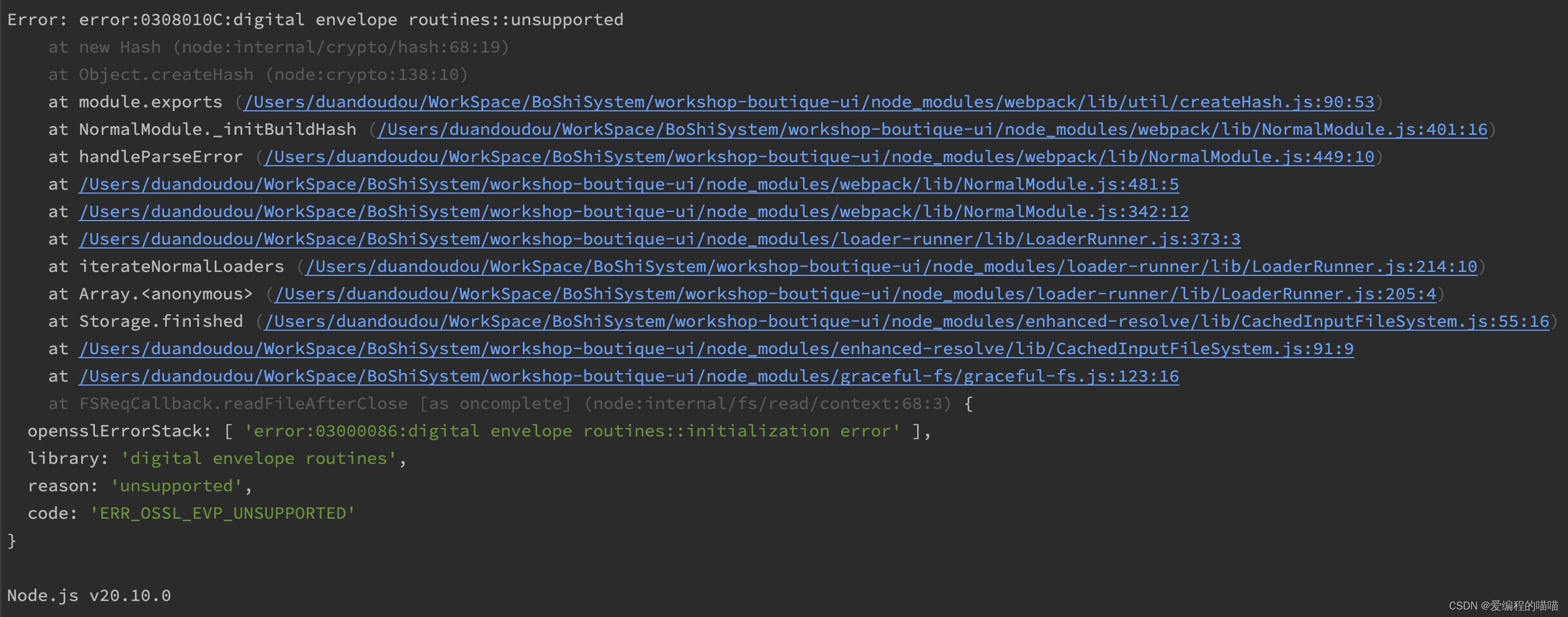Open NormalModule.js:342:12 link
Viewport: 1568px width, 617px height.
[634, 212]
